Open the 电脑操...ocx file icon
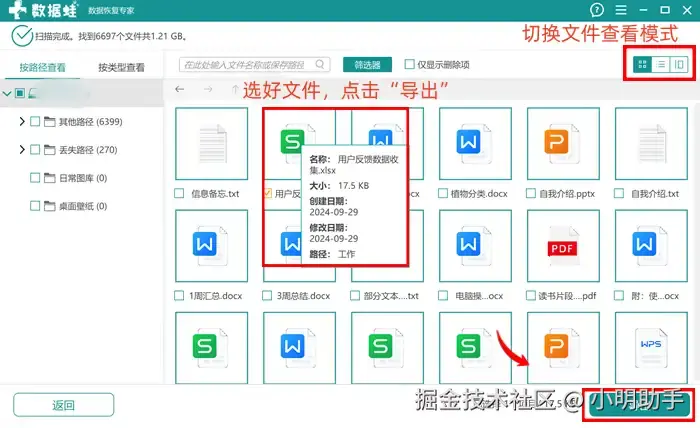This screenshot has height=428, width=700. coord(475,246)
